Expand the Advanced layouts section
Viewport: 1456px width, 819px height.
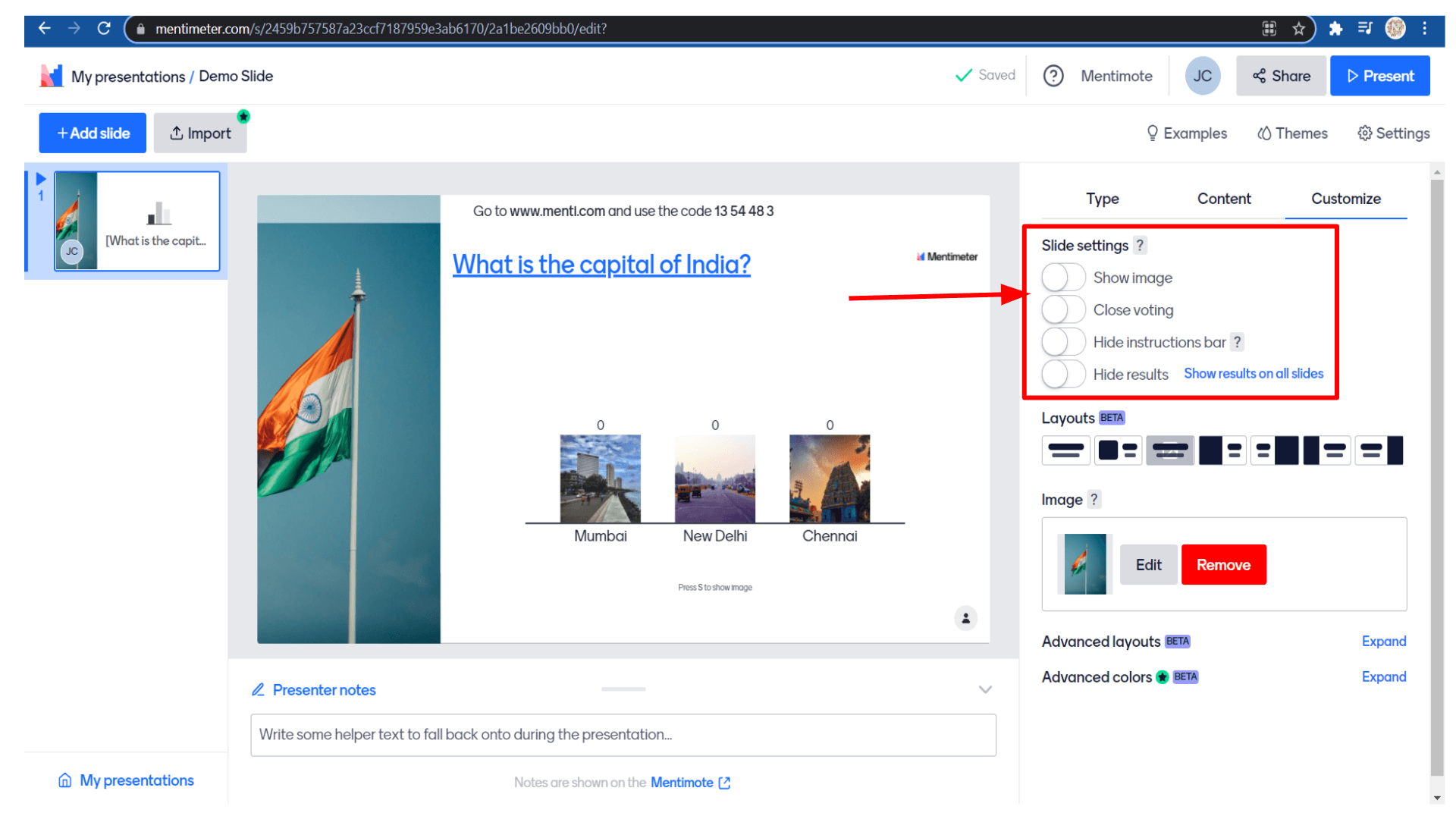1383,642
